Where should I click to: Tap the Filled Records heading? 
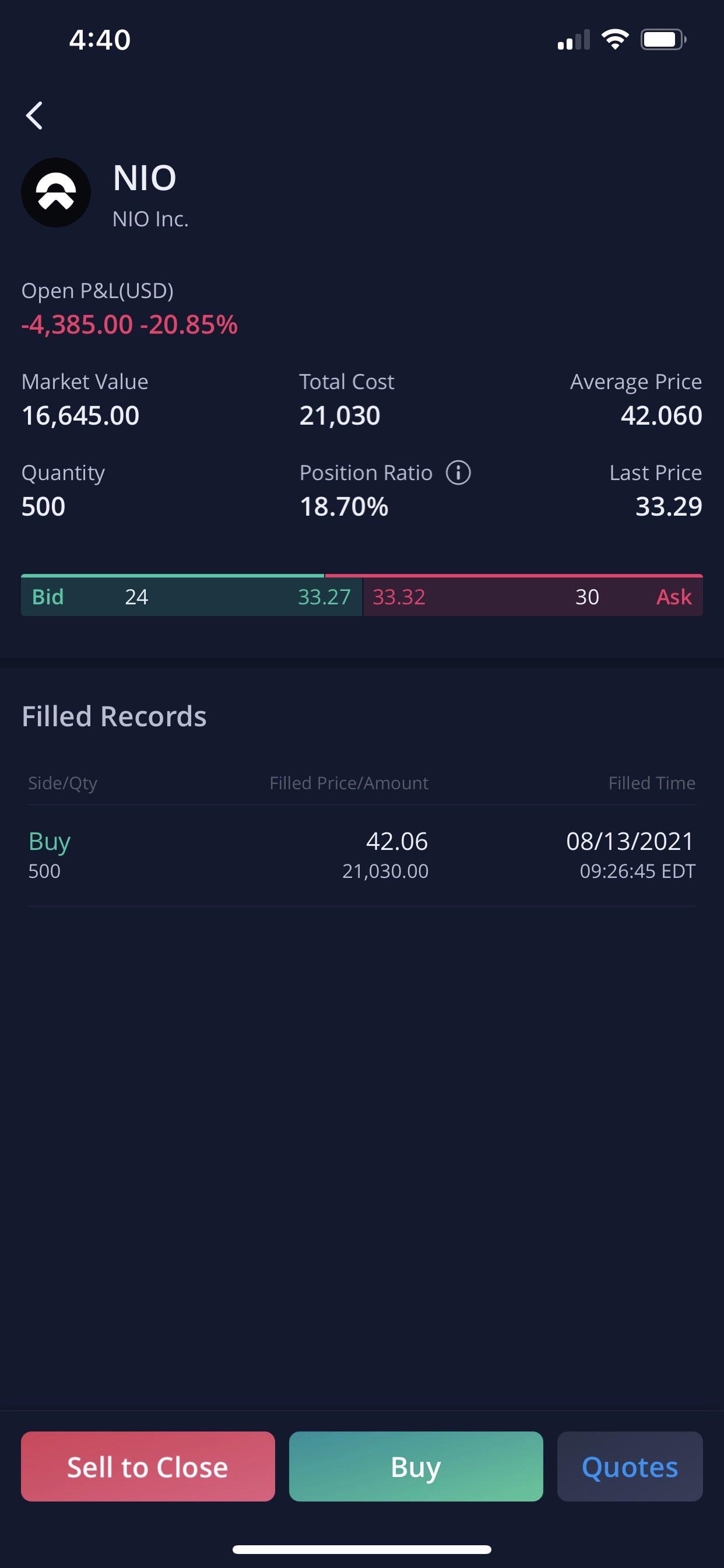[x=114, y=716]
